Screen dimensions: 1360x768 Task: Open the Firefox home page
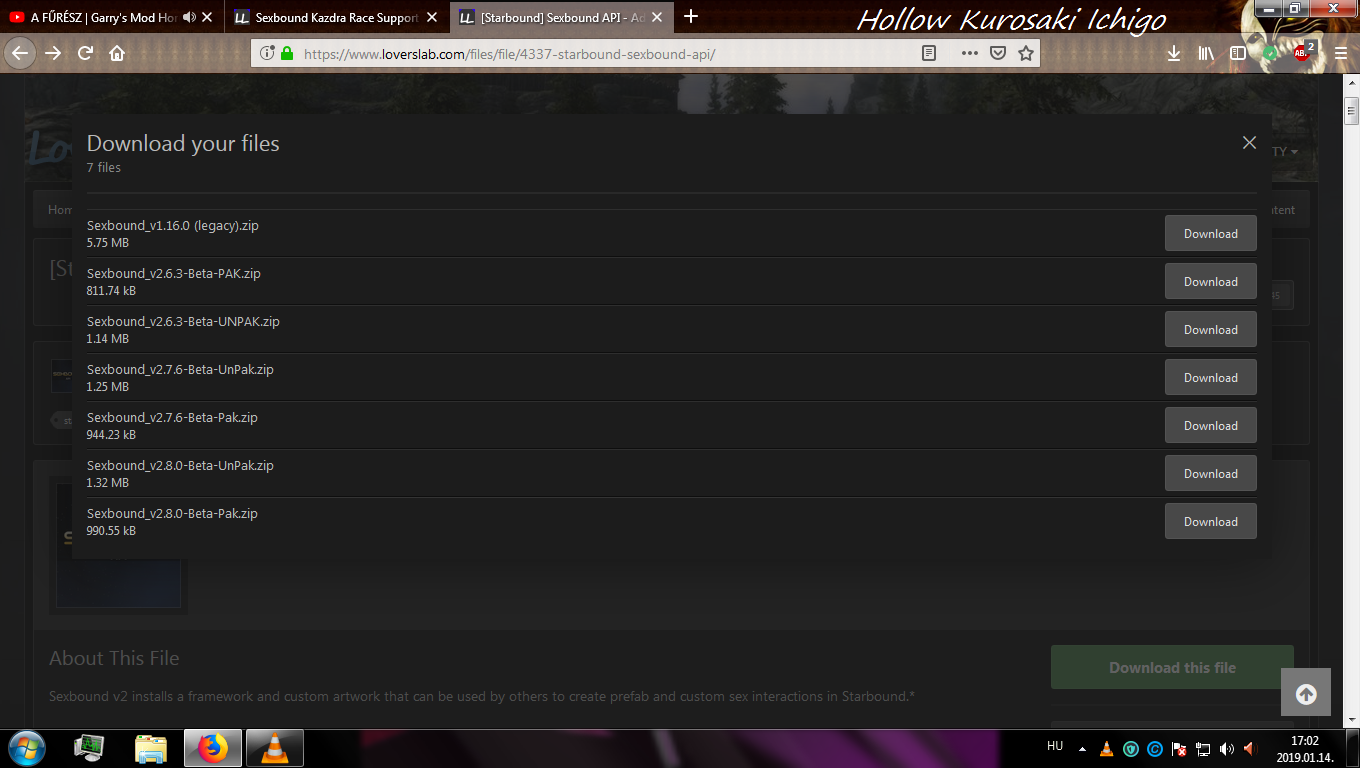click(117, 53)
